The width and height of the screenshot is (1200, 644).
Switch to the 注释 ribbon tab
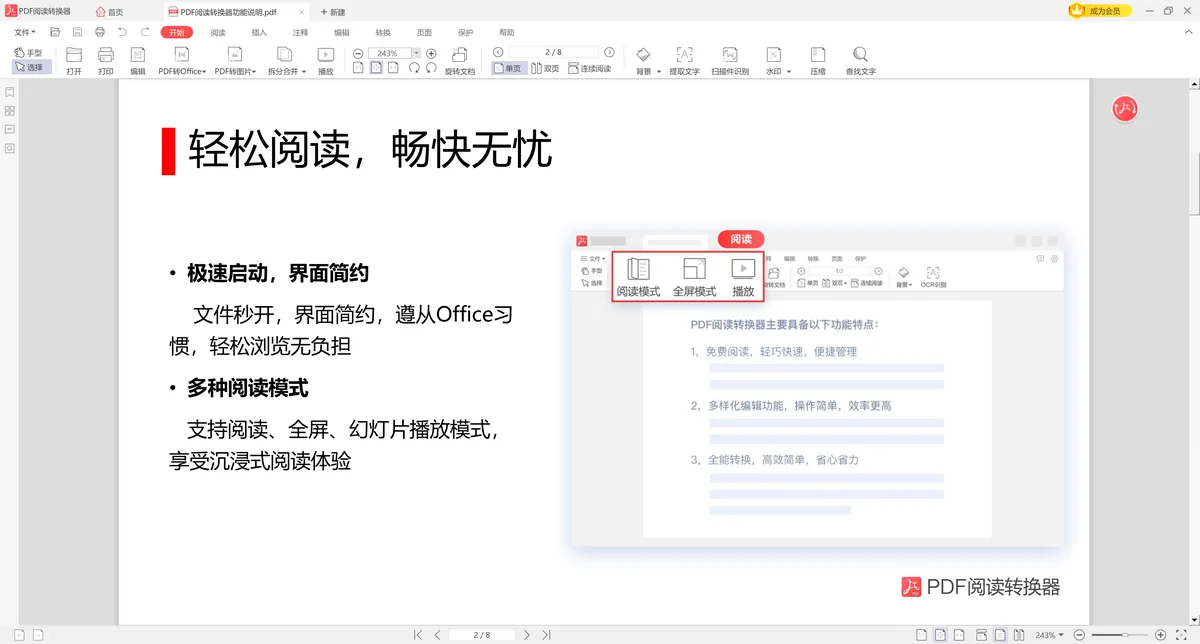tap(300, 32)
